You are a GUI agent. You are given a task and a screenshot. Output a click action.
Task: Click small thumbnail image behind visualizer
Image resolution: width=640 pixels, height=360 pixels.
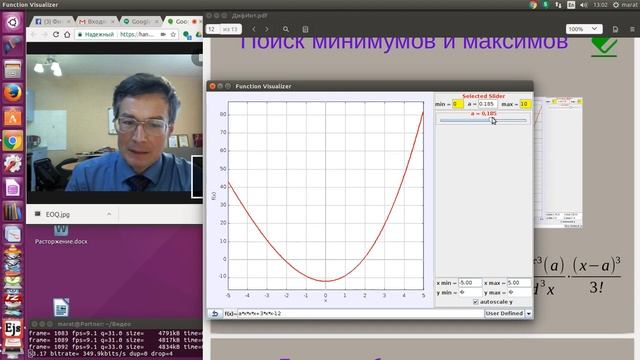pos(558,162)
